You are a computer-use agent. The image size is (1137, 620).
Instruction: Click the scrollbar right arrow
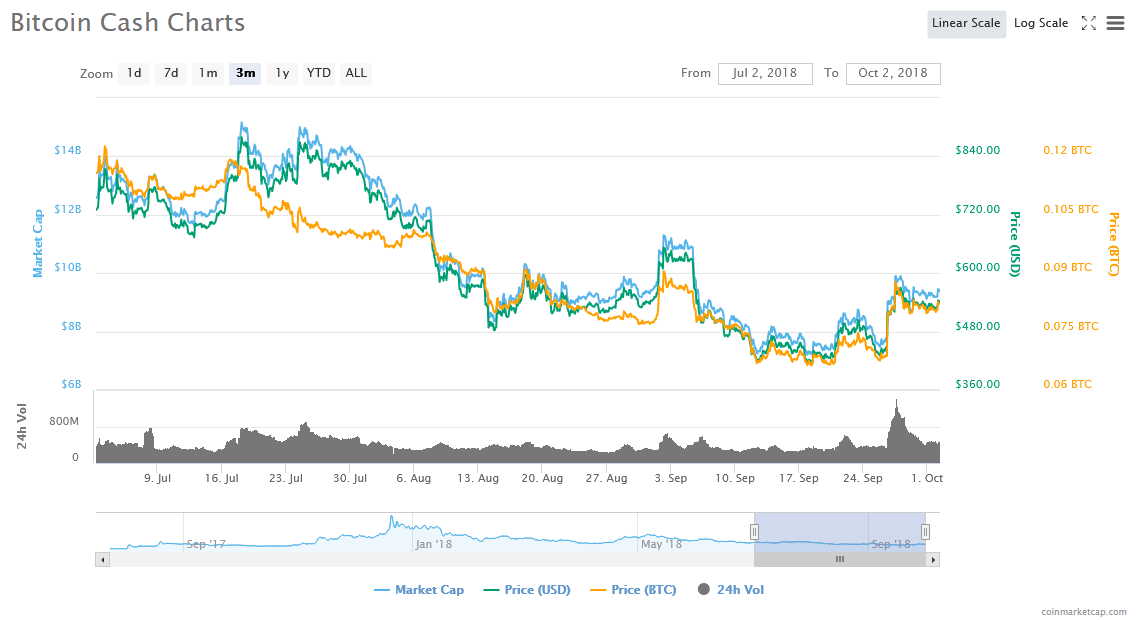(x=933, y=560)
